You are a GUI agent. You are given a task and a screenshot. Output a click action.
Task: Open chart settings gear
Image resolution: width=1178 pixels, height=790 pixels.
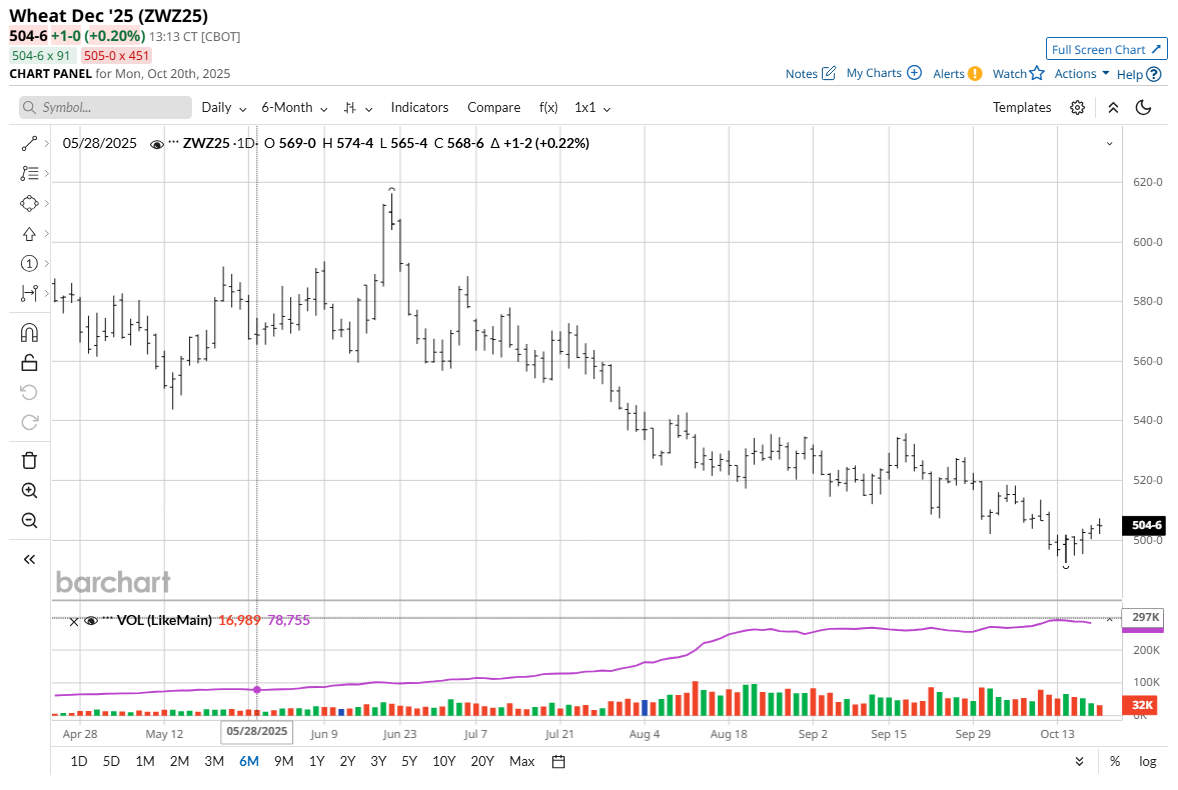pyautogui.click(x=1077, y=107)
